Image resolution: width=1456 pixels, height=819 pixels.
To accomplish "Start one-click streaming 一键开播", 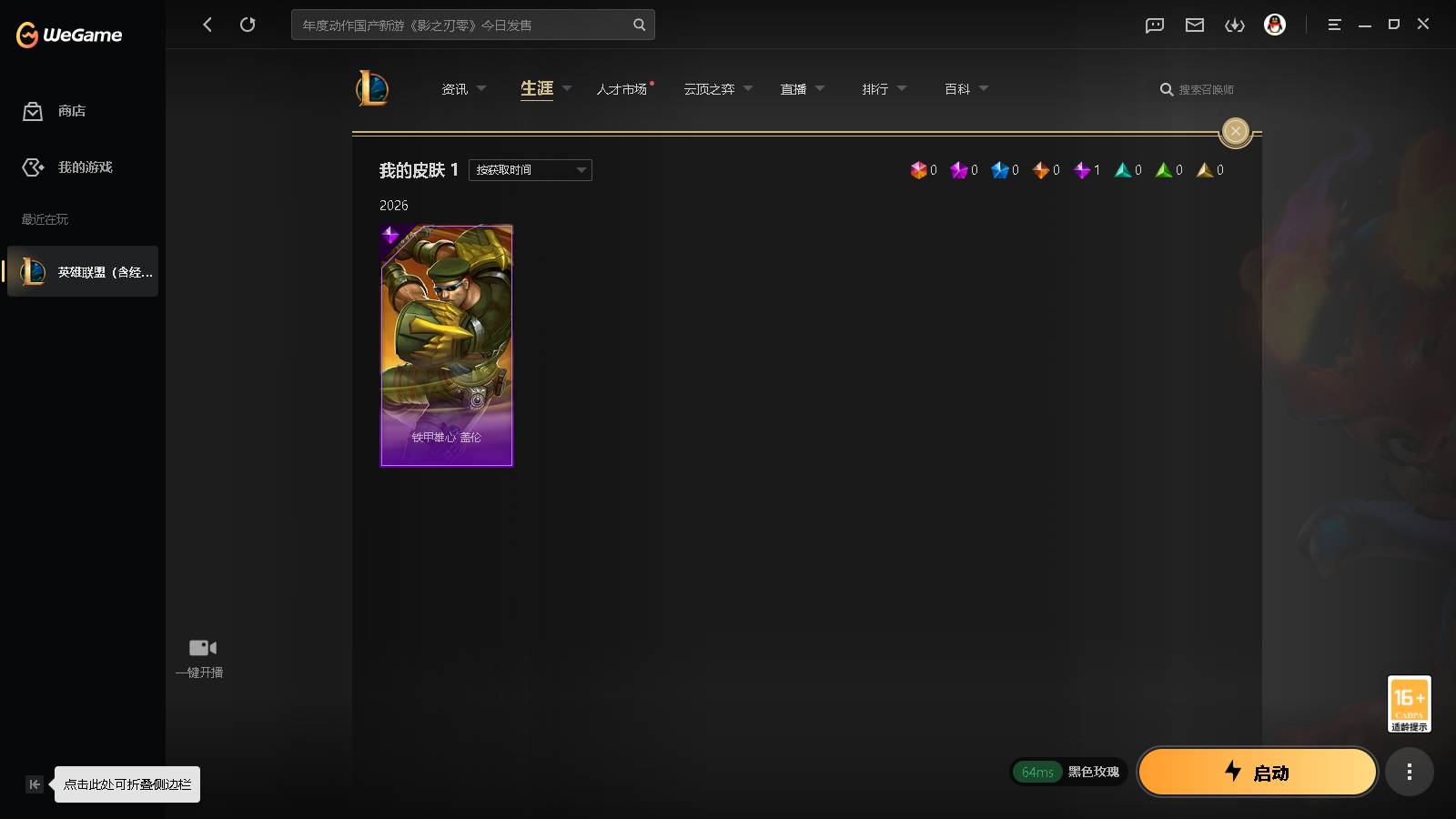I will pos(201,658).
